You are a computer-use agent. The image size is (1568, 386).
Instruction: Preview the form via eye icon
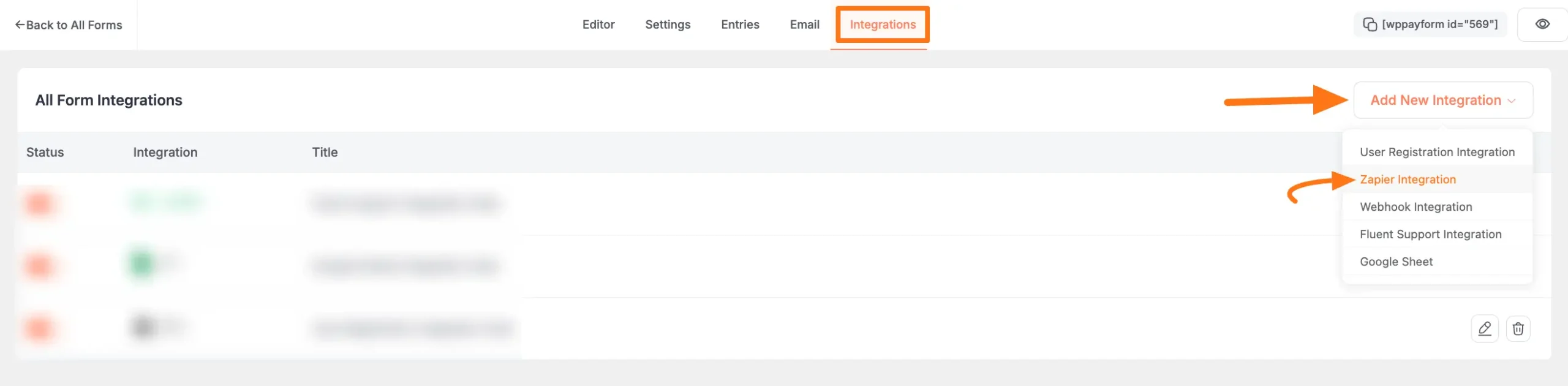(1542, 25)
